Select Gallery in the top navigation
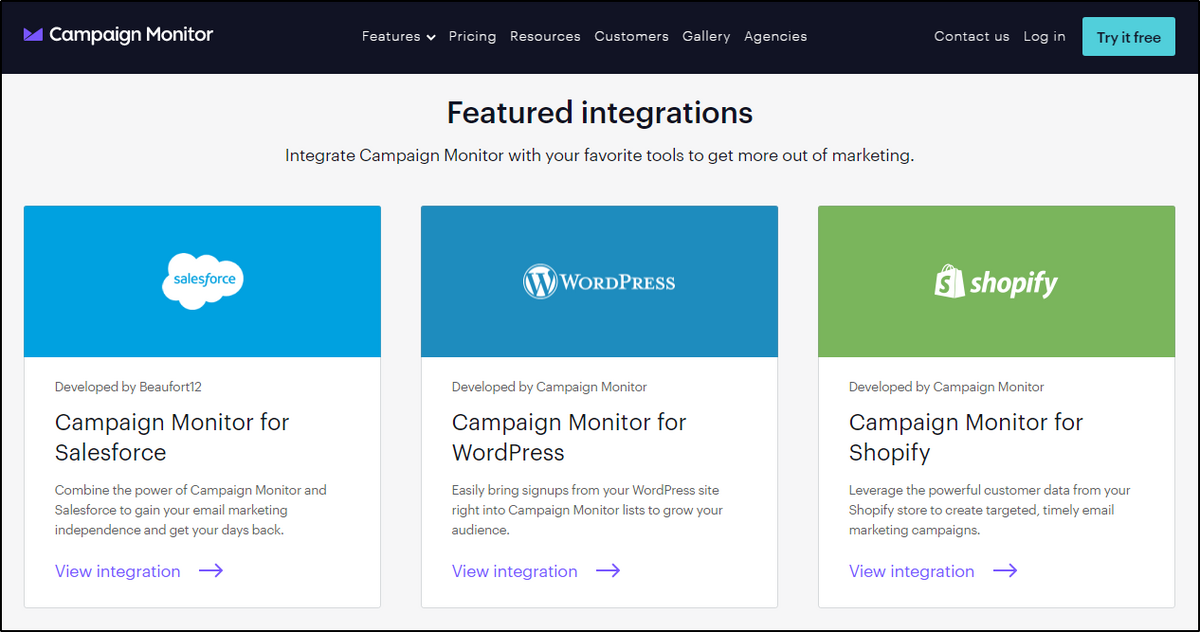1200x632 pixels. (x=706, y=37)
